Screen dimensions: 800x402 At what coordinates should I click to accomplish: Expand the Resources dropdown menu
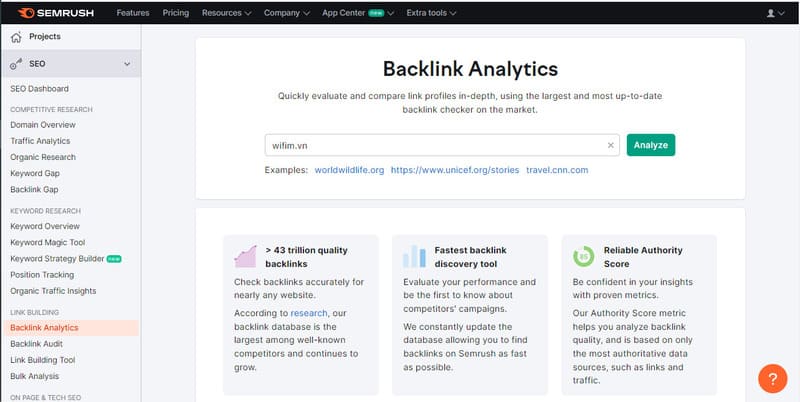click(x=226, y=13)
